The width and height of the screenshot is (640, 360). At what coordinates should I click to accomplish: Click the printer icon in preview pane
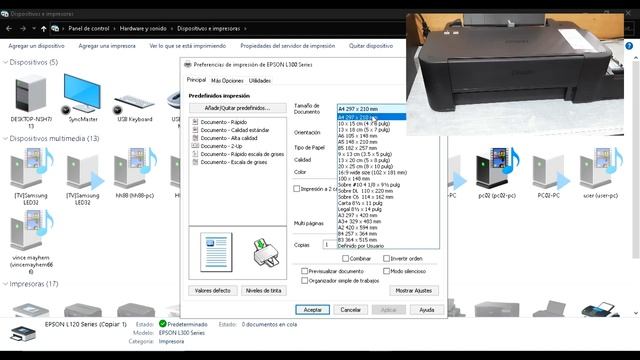click(x=266, y=253)
